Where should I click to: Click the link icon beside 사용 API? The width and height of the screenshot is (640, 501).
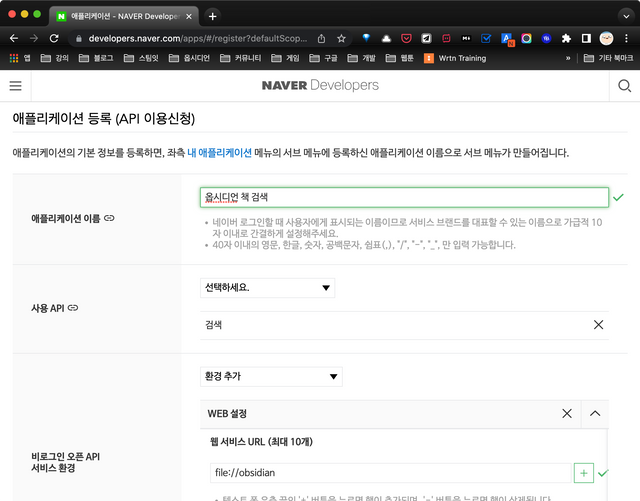coord(73,308)
